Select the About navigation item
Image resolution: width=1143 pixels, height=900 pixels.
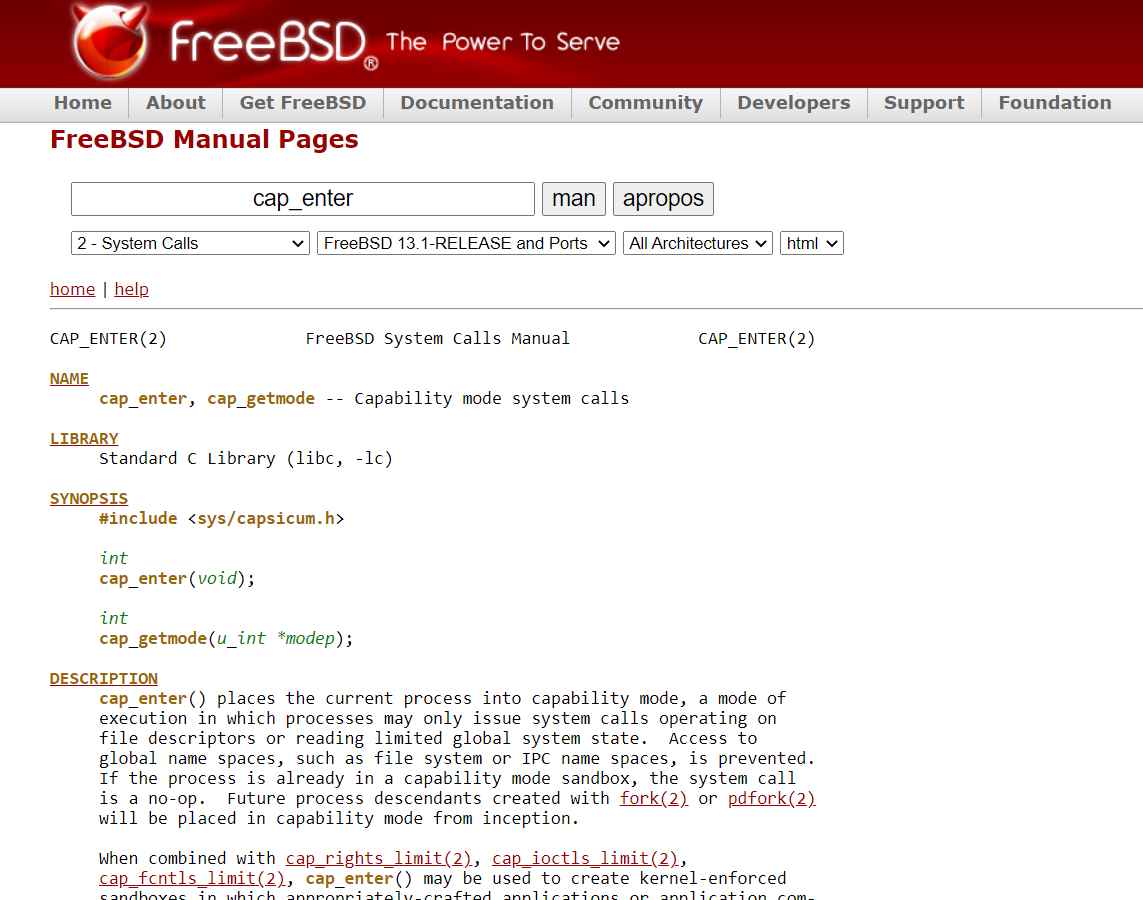(175, 103)
